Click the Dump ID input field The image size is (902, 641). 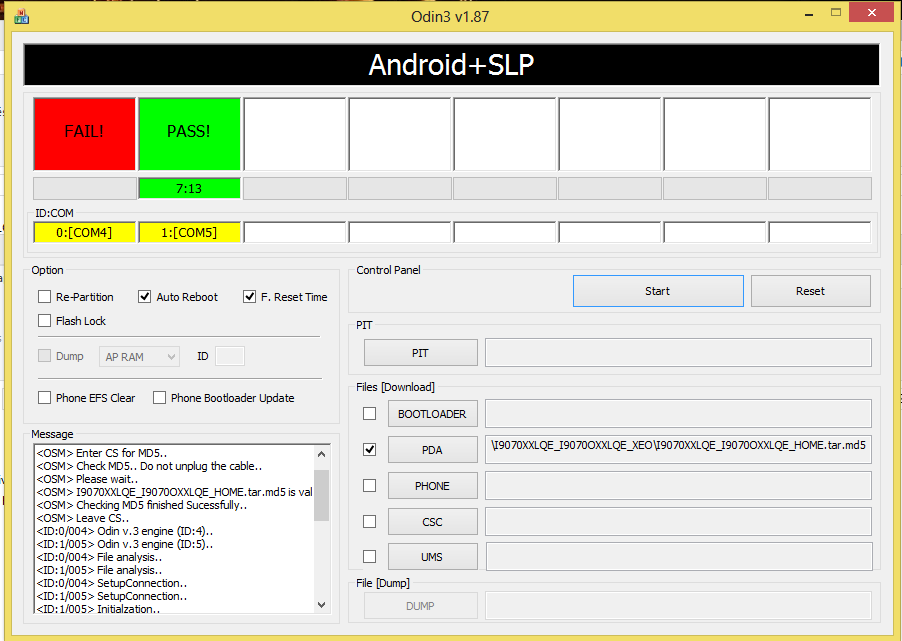coord(230,356)
